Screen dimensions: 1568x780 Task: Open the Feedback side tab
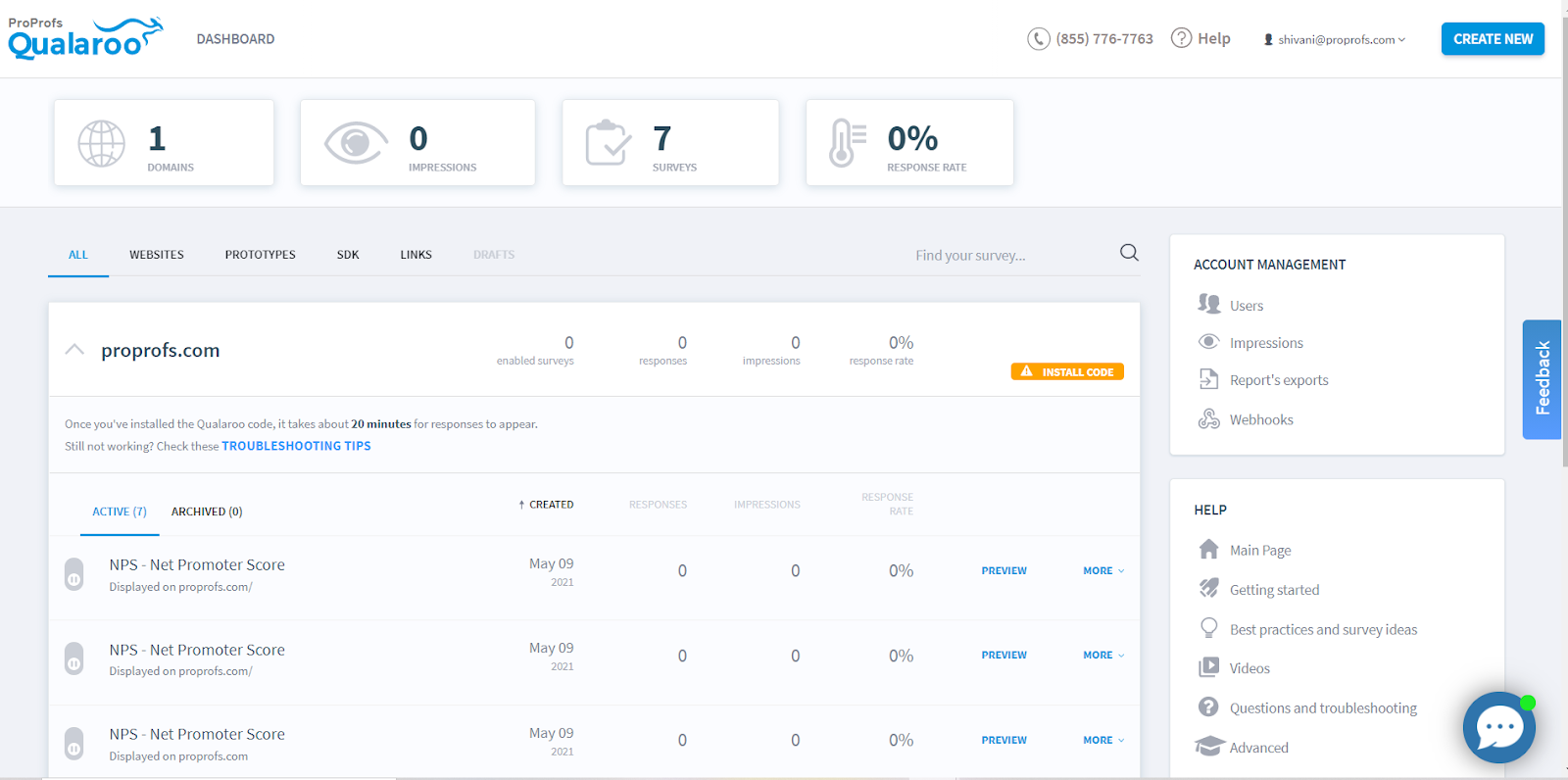point(1542,379)
